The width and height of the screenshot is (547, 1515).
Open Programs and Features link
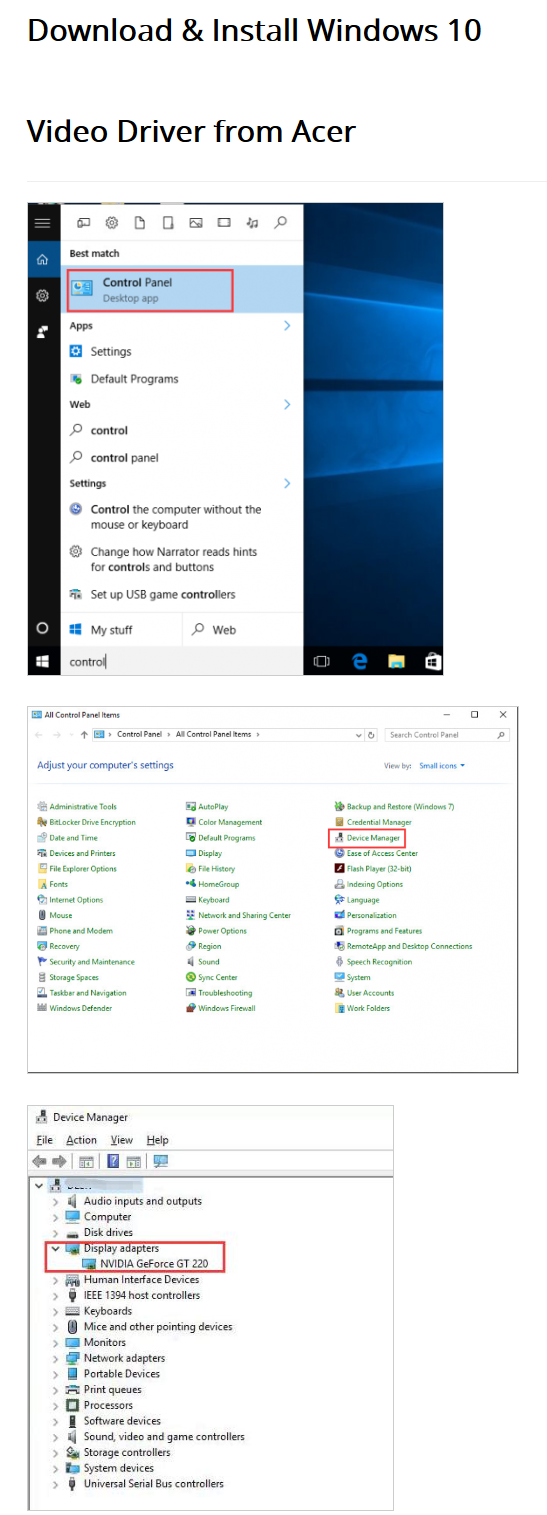click(x=378, y=931)
